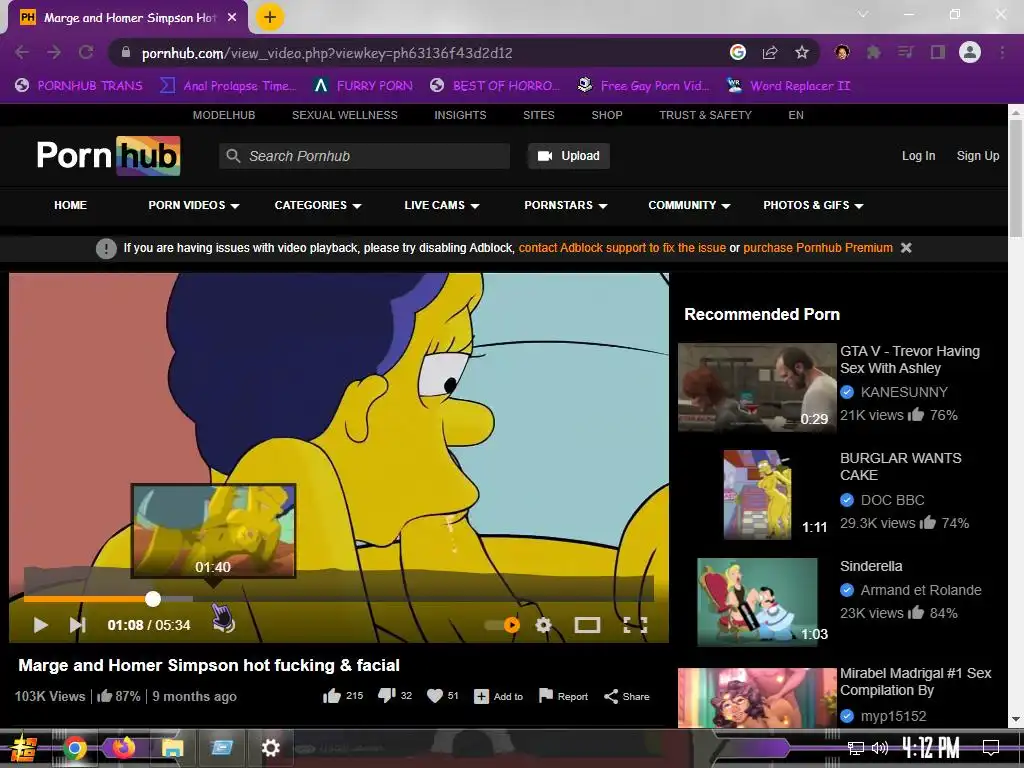This screenshot has width=1024, height=768.
Task: Like the video with thumbs up
Action: 332,696
